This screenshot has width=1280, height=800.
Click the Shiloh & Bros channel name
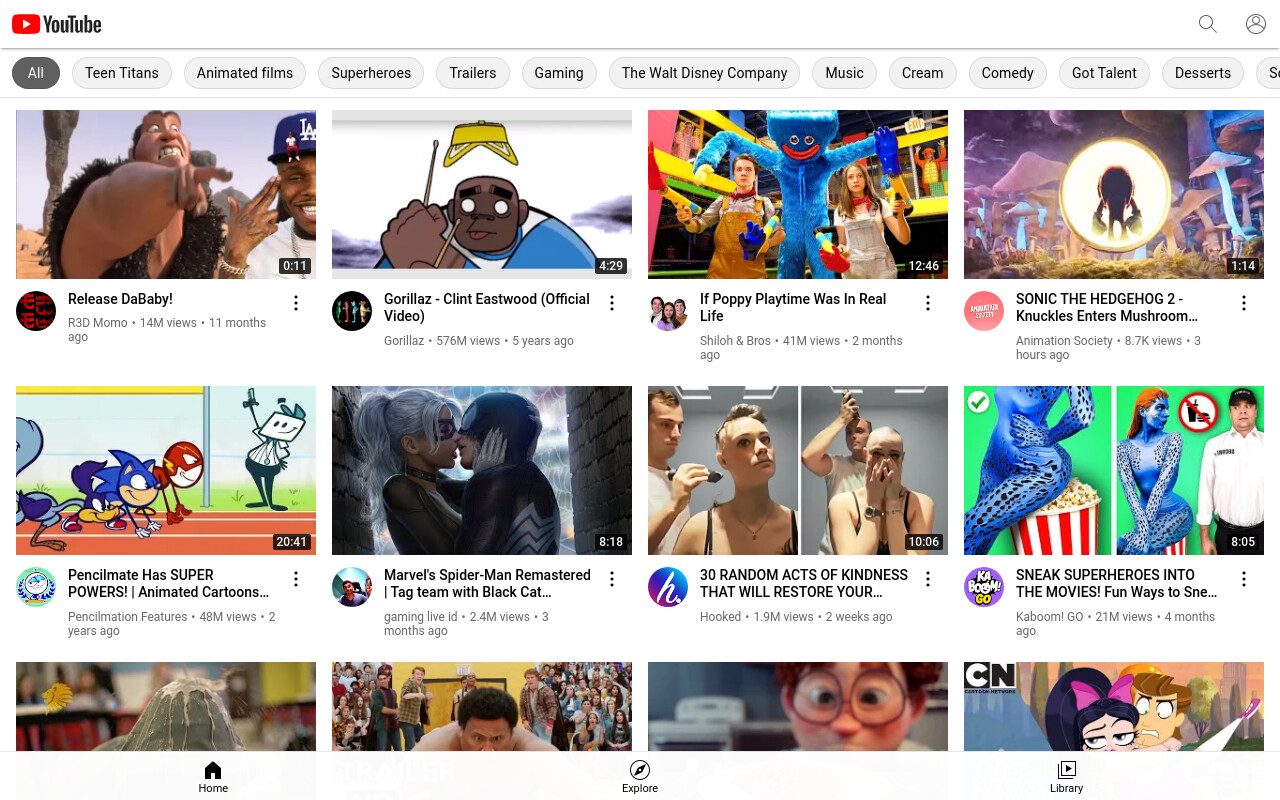coord(735,341)
